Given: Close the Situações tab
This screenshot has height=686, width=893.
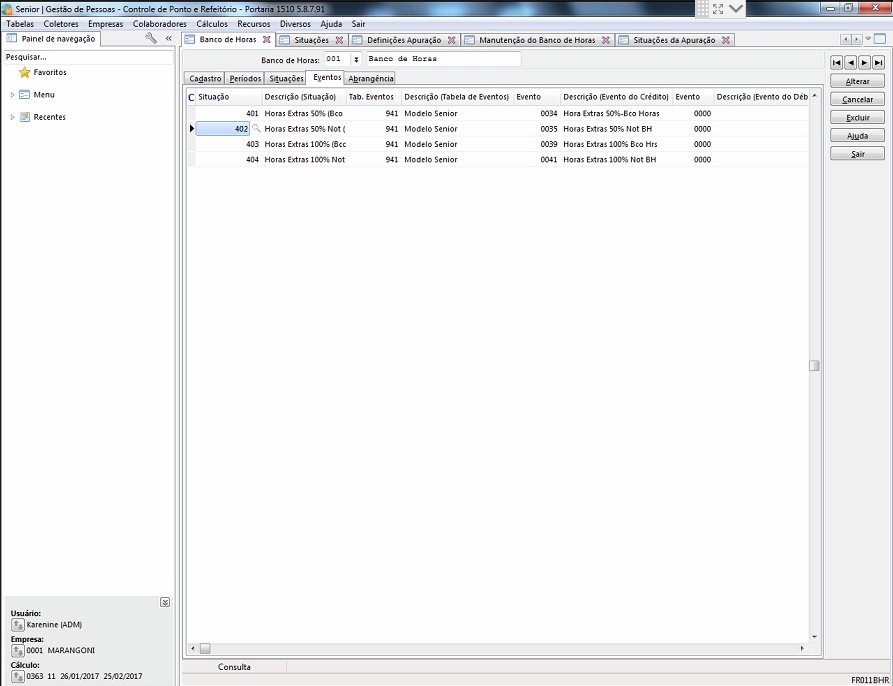Looking at the screenshot, I should tap(339, 40).
